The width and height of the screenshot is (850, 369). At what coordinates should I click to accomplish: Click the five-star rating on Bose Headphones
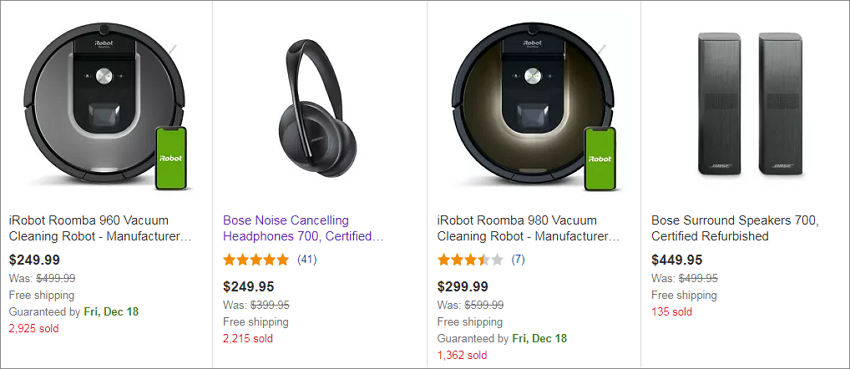click(256, 260)
